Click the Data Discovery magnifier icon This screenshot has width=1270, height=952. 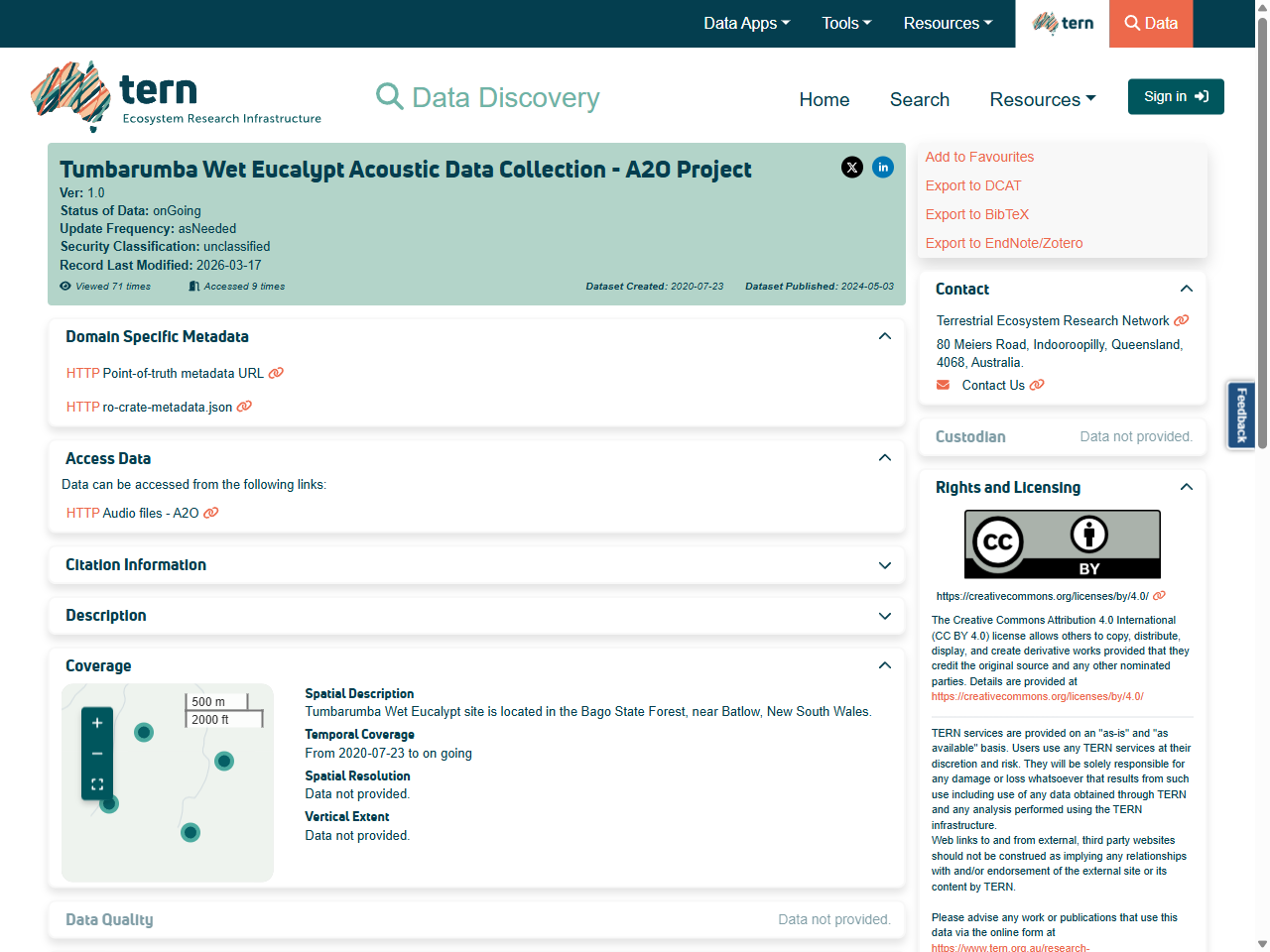[x=390, y=97]
